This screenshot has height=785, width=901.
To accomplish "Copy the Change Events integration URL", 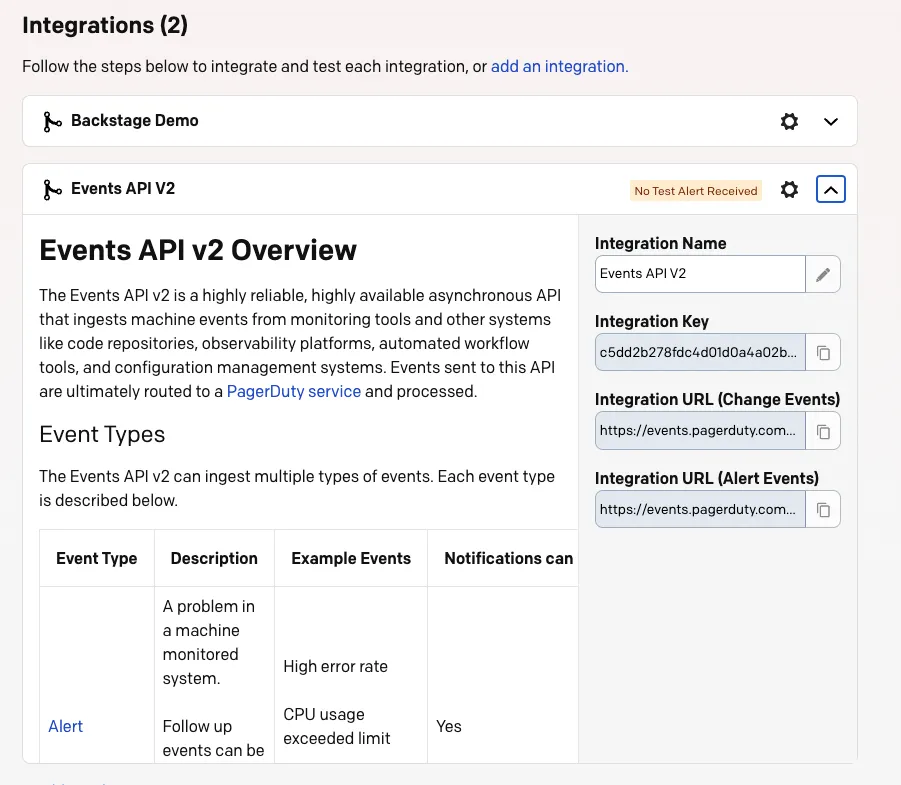I will 823,431.
